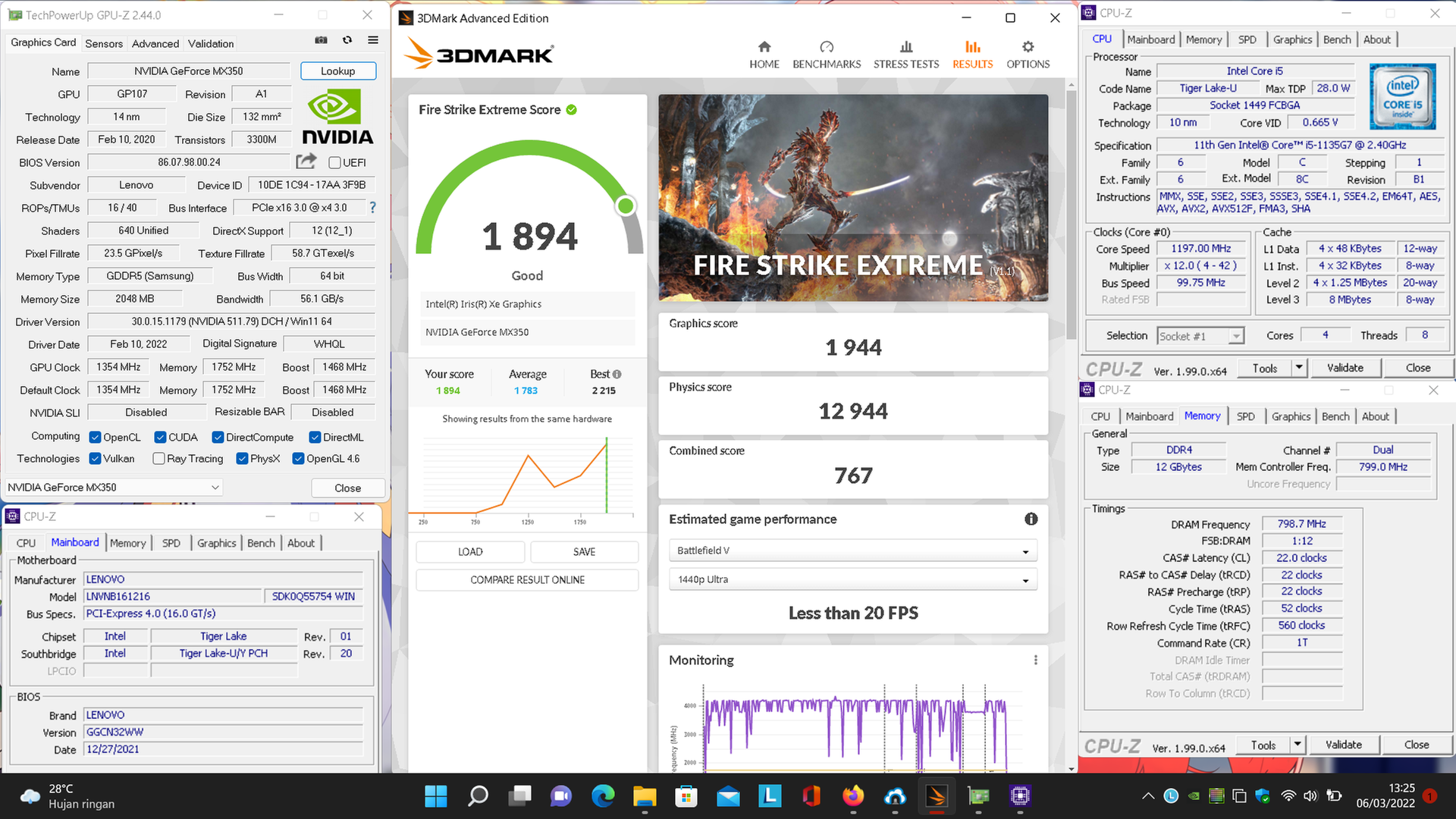Open Tools dropdown arrow in top CPU-Z

1299,368
